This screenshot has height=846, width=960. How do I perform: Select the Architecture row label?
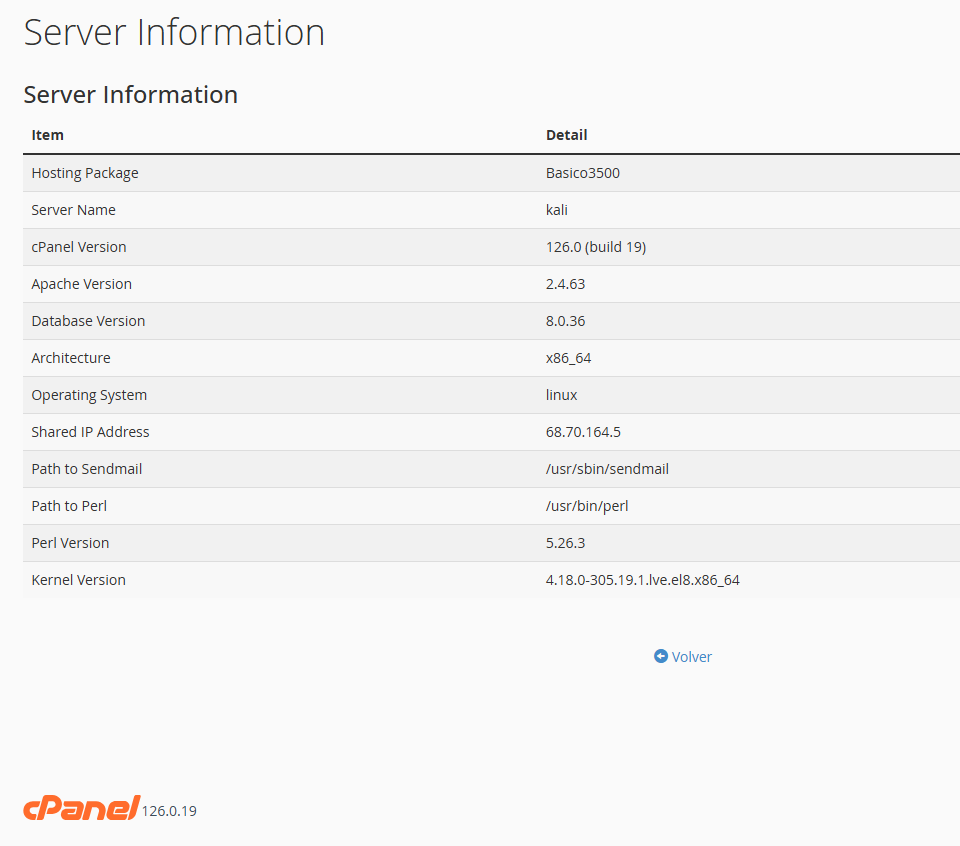71,358
